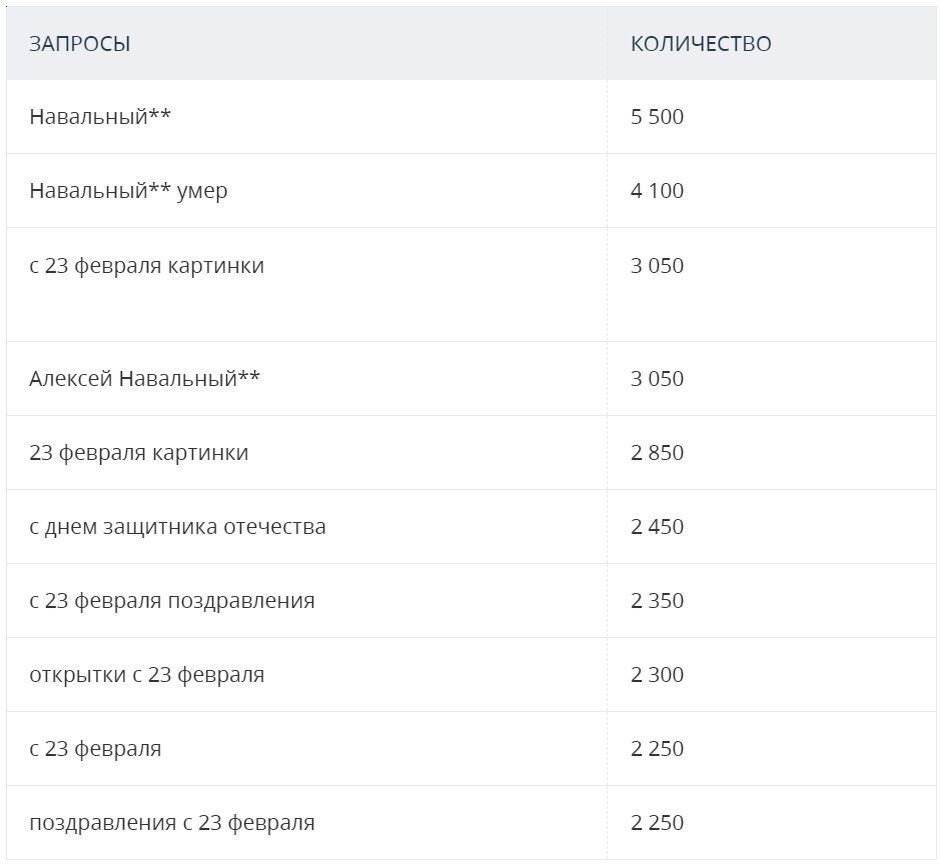The width and height of the screenshot is (941, 867).
Task: Select the 'Навальный**' query row
Action: [x=100, y=117]
